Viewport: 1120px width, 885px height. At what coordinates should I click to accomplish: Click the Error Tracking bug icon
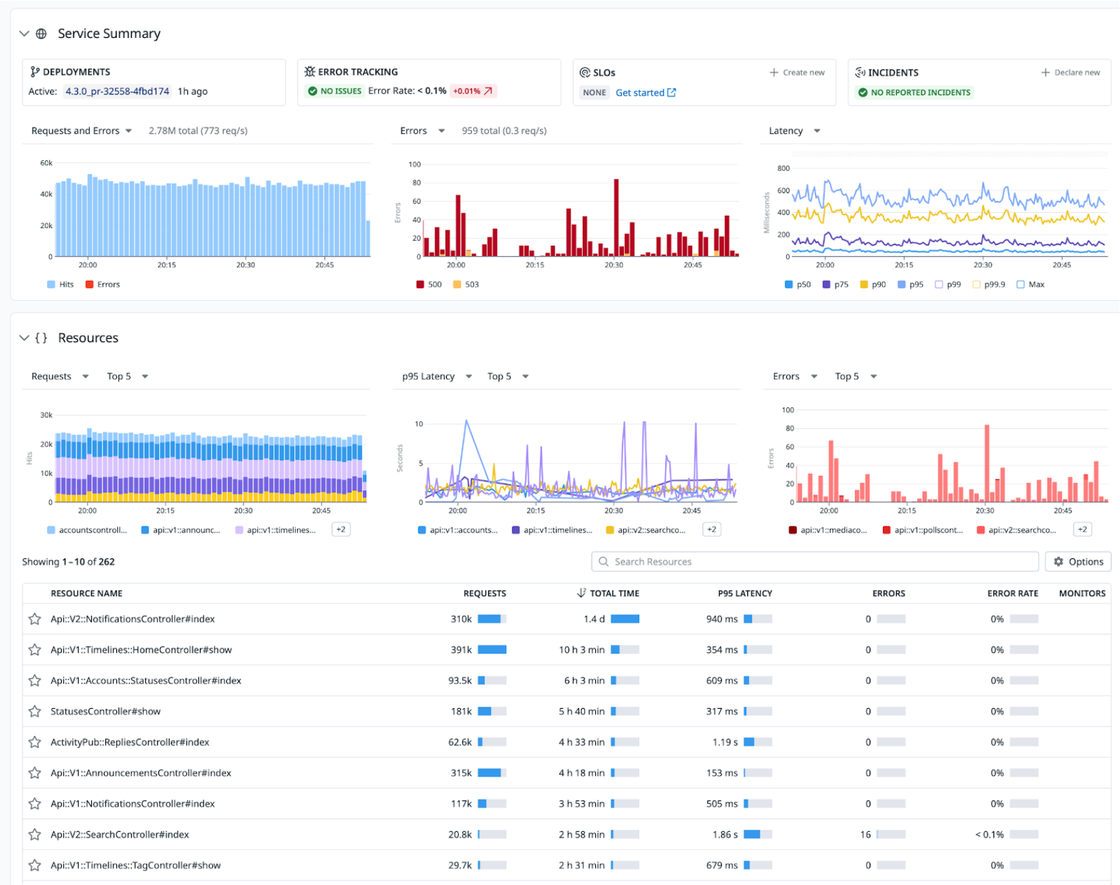[x=310, y=71]
